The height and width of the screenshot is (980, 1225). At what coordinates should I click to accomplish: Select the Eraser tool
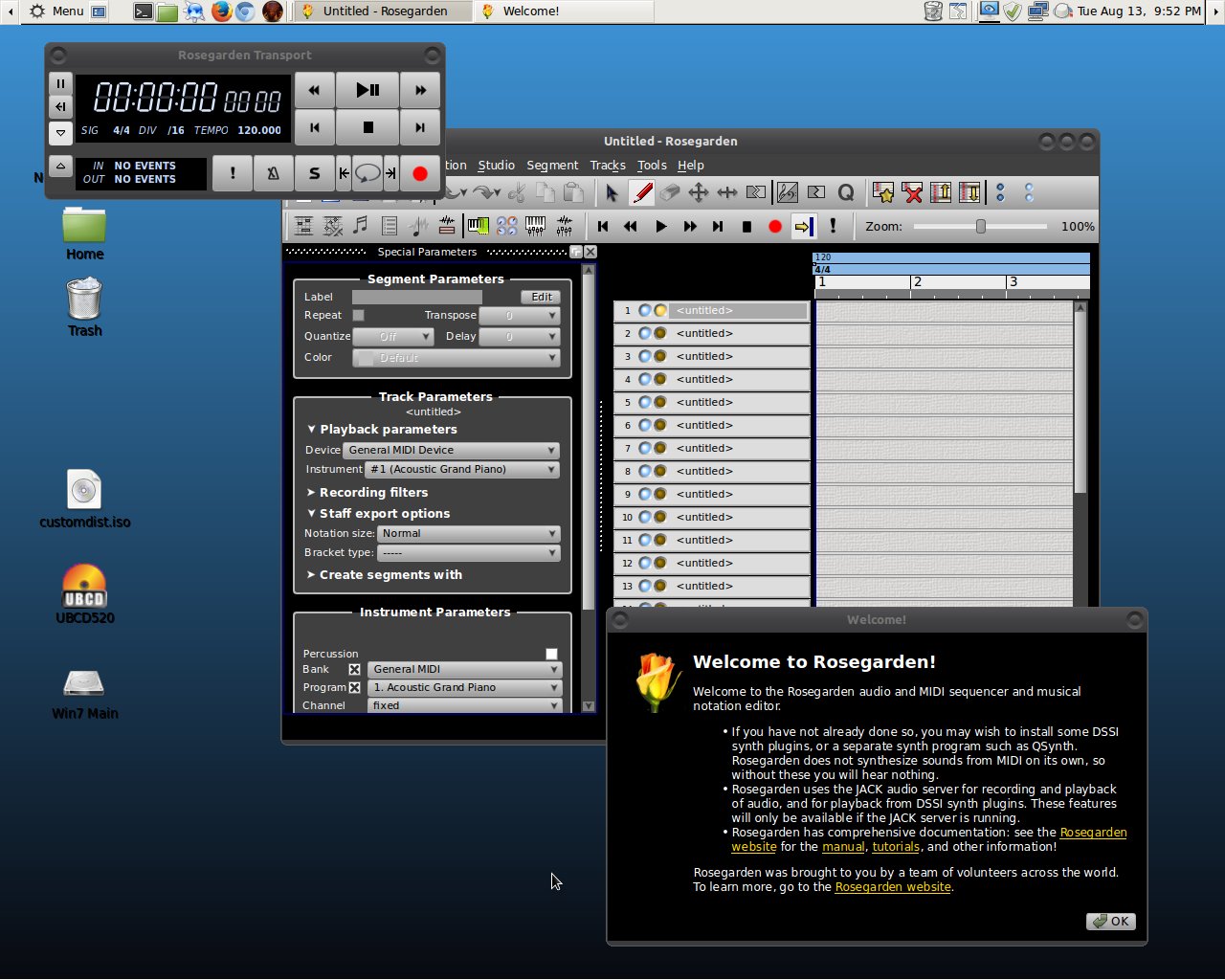(x=669, y=192)
